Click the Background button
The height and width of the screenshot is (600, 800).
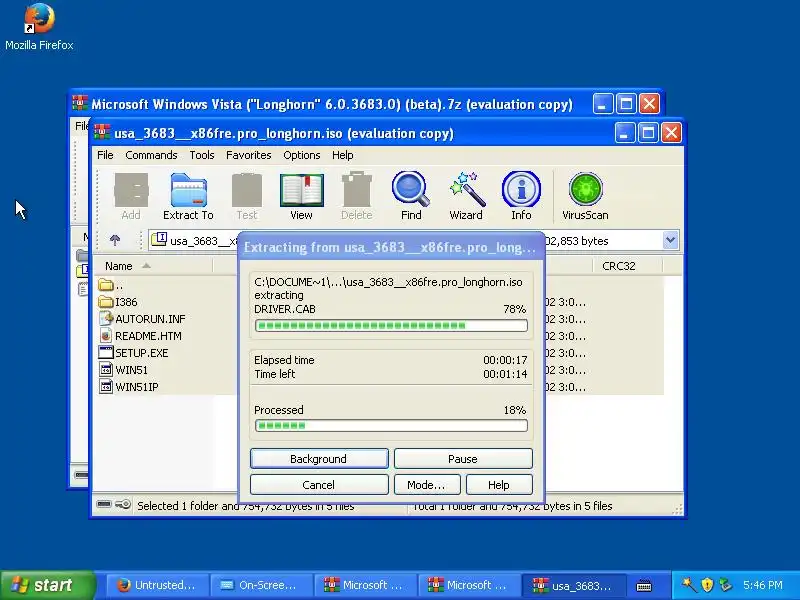[319, 459]
